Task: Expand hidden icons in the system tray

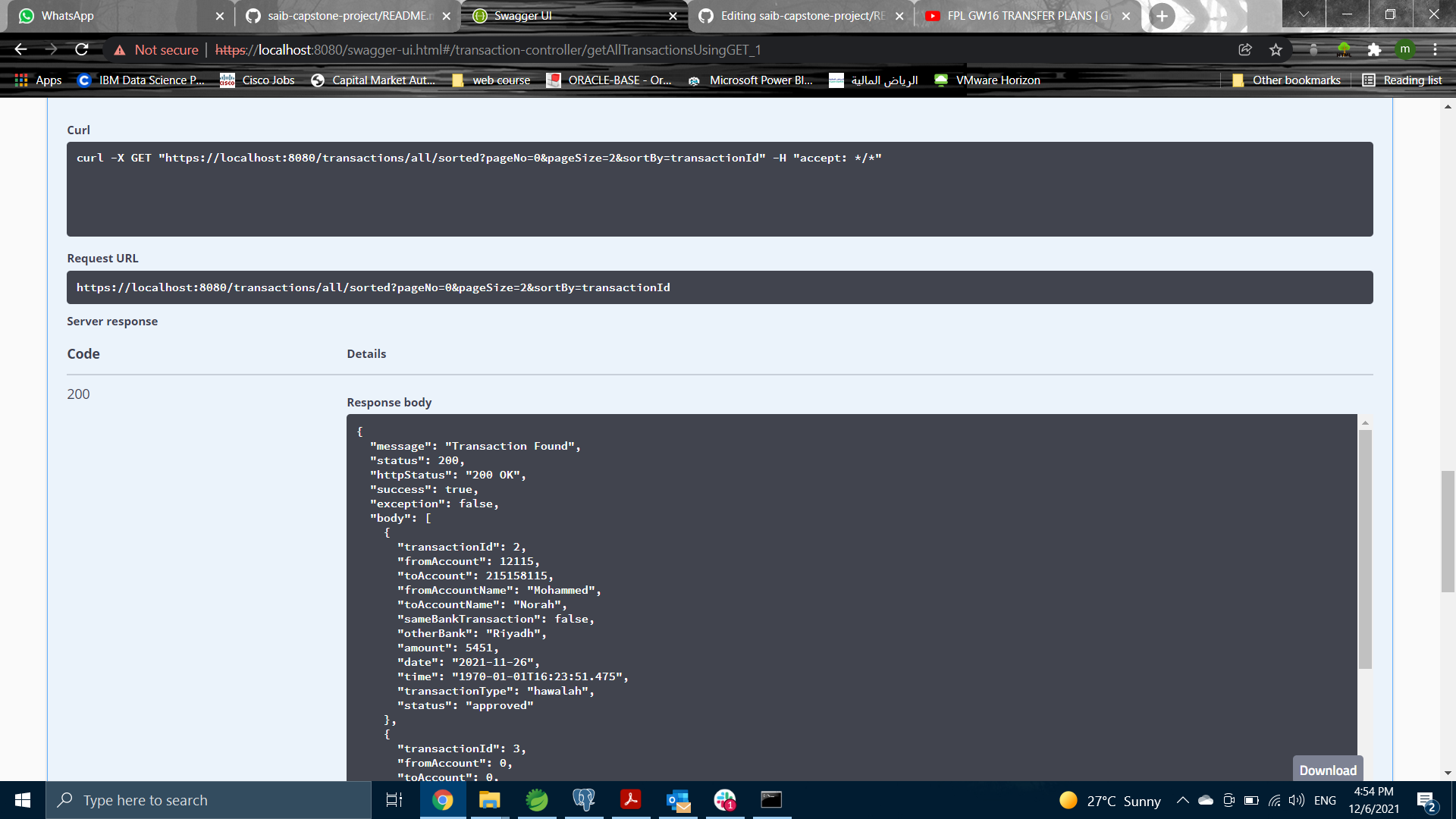Action: point(1182,800)
